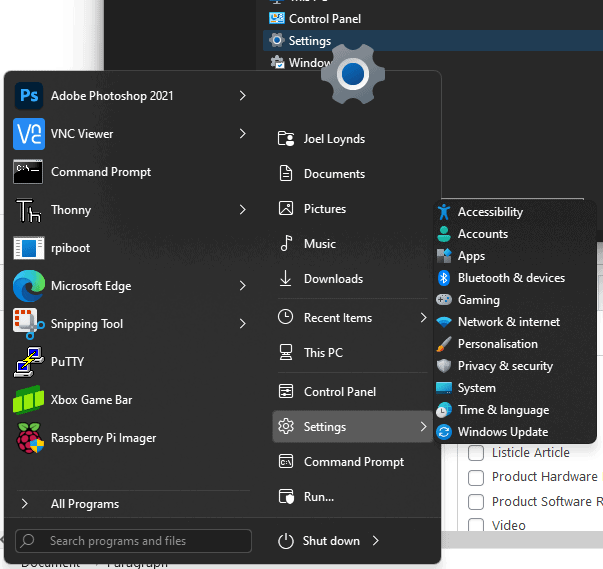Image resolution: width=603 pixels, height=569 pixels.
Task: Tick the Product Software checkbox
Action: [476, 502]
